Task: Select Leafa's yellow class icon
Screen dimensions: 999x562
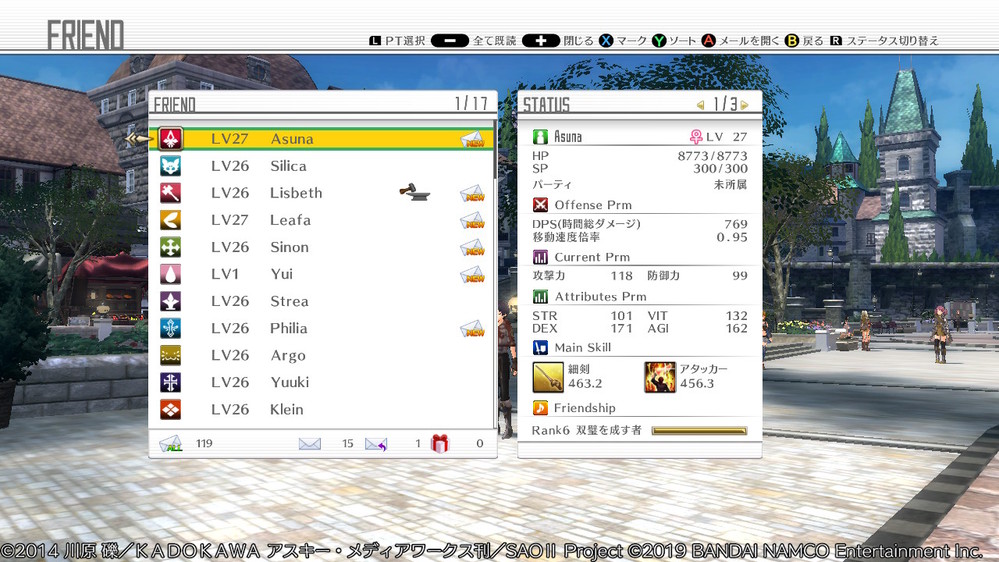Action: pos(170,220)
